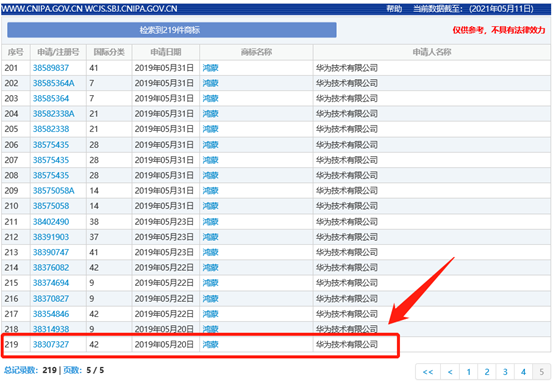The width and height of the screenshot is (553, 381).
Task: Click the 当前数据截至 date in header
Action: coord(473,8)
